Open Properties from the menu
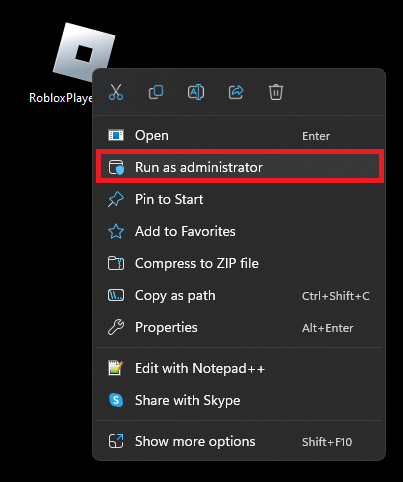Screen dimensions: 403x482 pos(239,327)
